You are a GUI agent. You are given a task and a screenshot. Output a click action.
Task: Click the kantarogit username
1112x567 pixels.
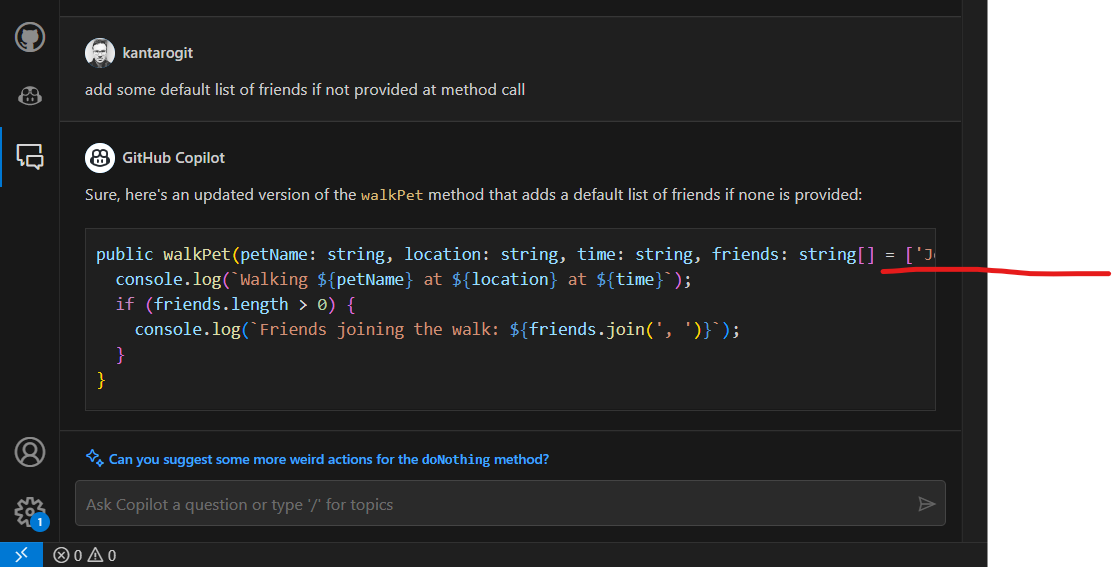157,53
